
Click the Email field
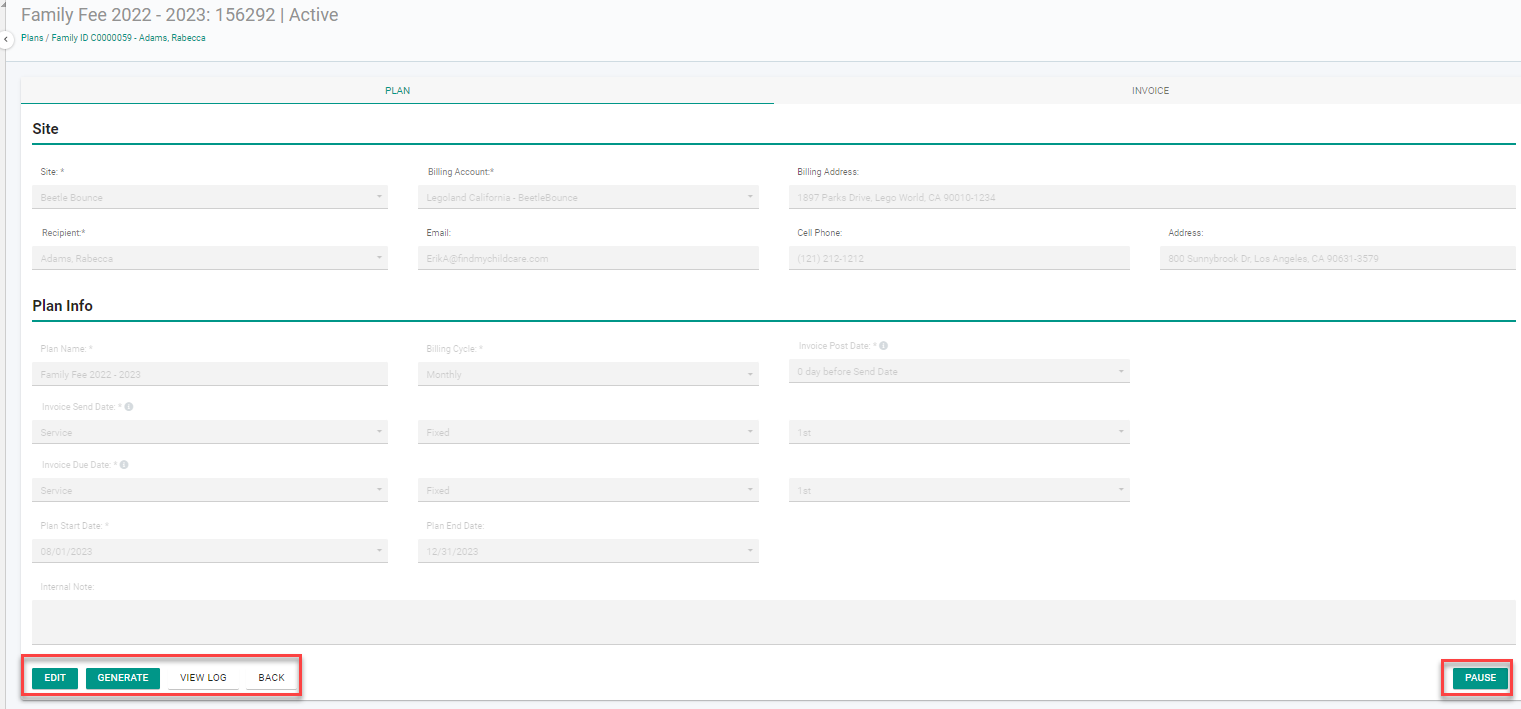[x=588, y=258]
